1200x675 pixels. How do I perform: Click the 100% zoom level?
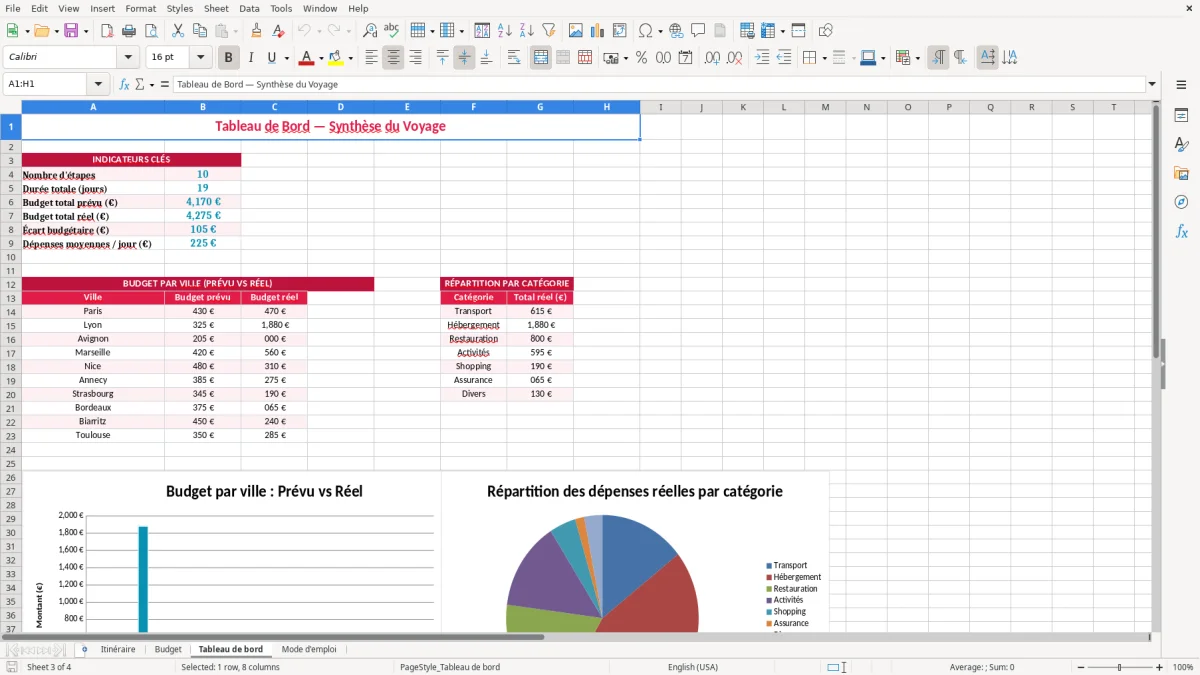coord(1183,667)
